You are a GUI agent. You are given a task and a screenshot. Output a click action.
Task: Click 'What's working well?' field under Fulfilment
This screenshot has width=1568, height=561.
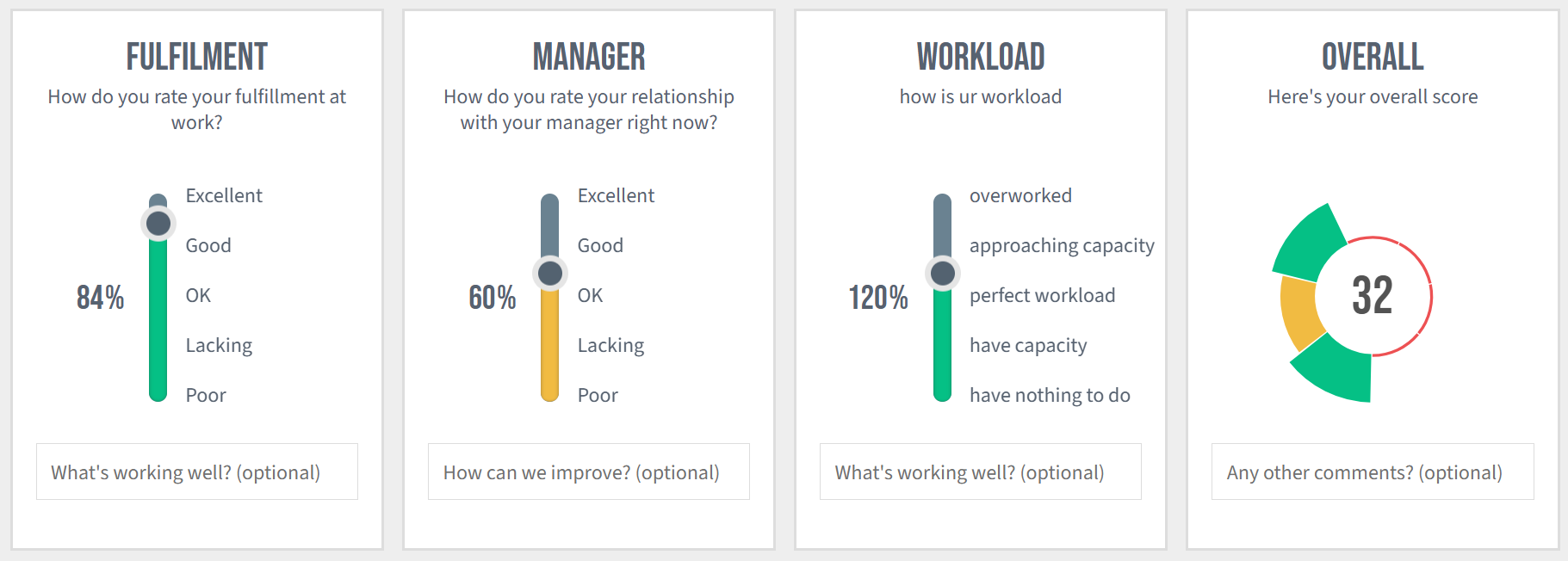197,472
